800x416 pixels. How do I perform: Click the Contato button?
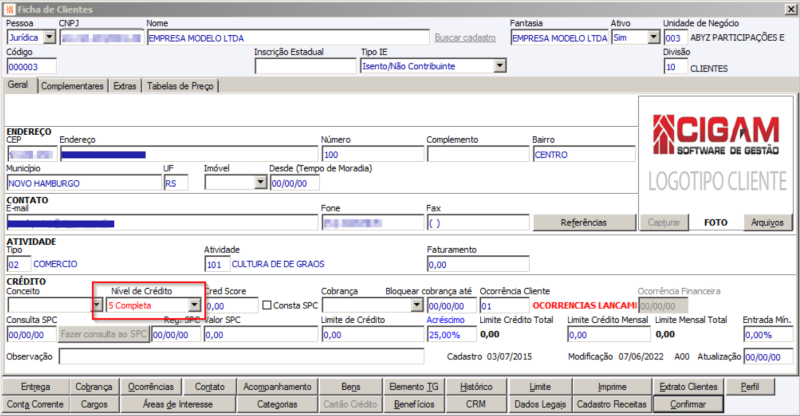210,387
